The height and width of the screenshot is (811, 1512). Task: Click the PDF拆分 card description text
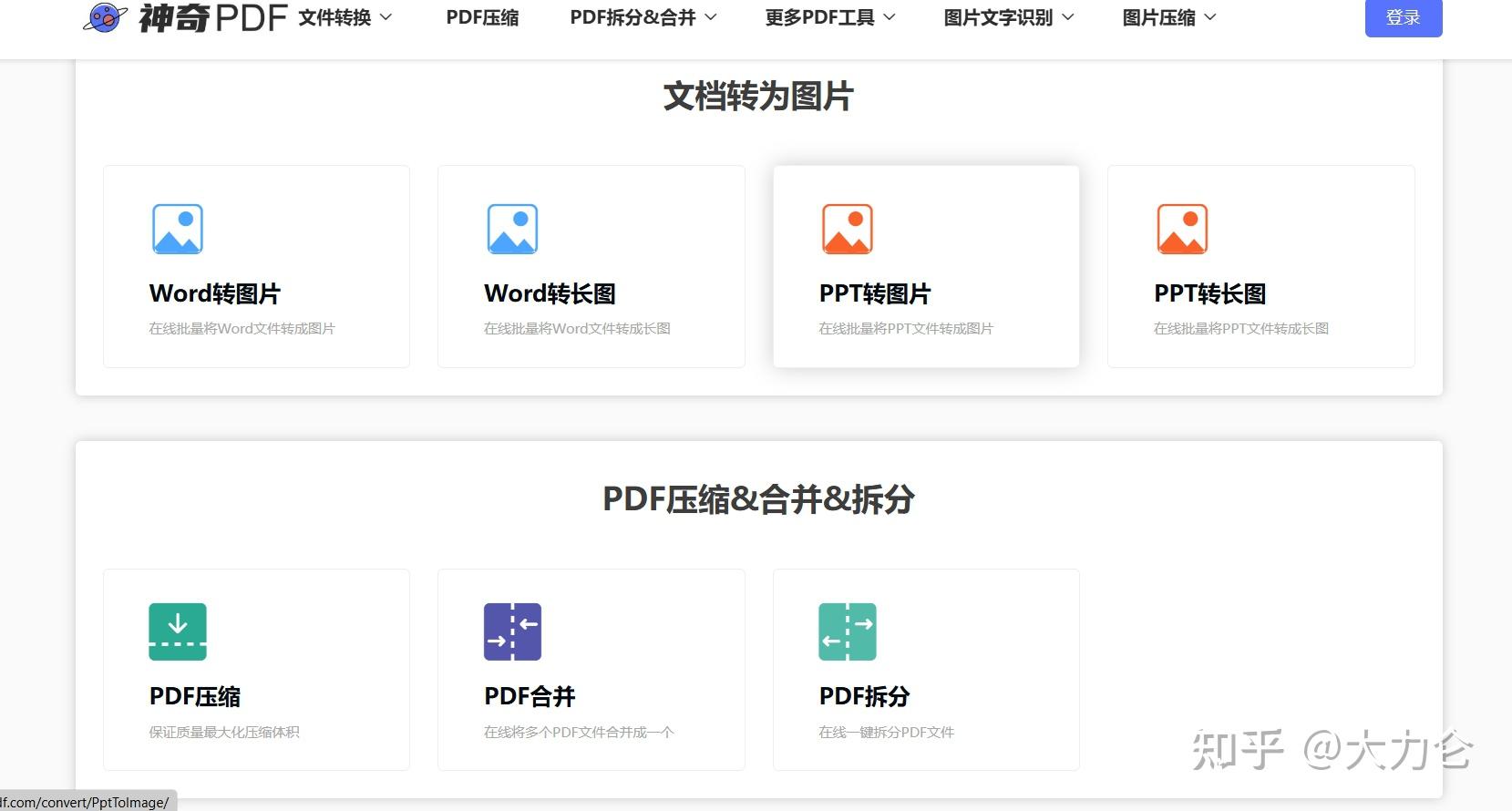click(x=886, y=732)
